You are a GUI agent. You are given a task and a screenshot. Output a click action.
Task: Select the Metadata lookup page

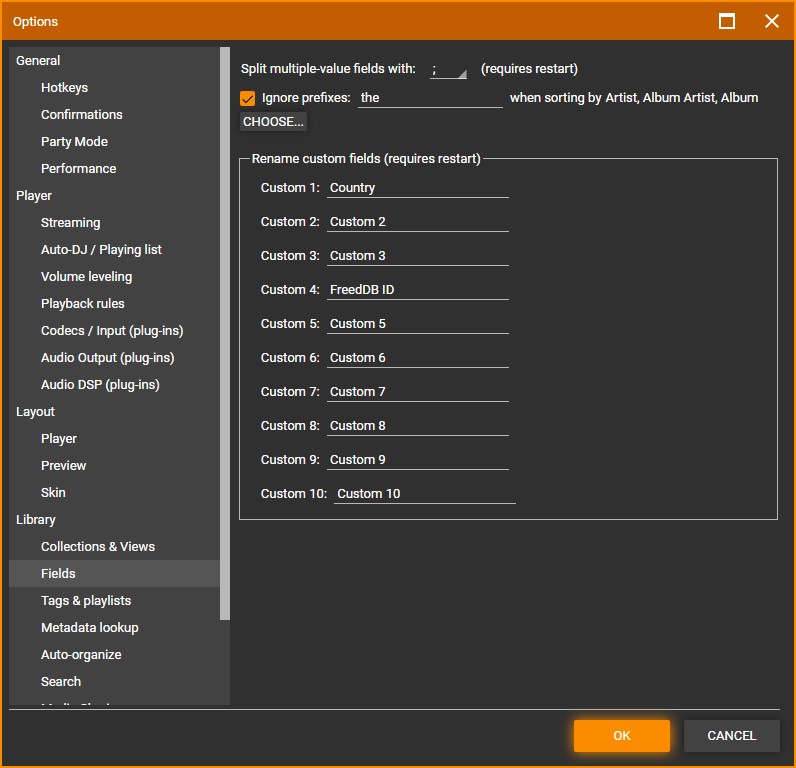click(x=89, y=628)
